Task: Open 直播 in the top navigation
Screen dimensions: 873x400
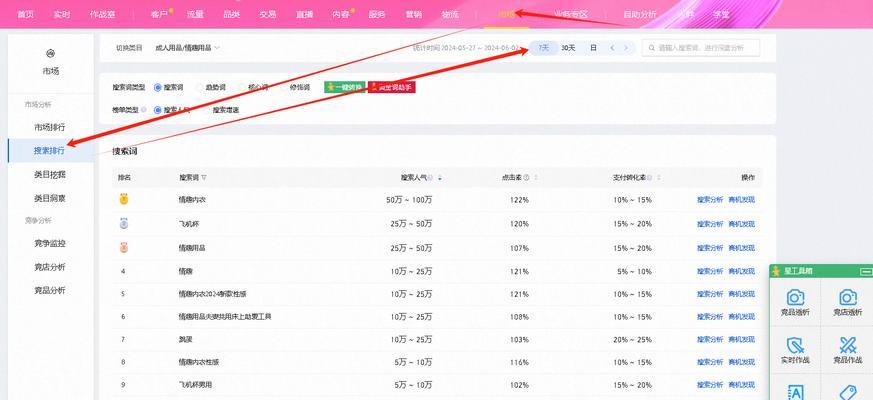Action: click(305, 14)
